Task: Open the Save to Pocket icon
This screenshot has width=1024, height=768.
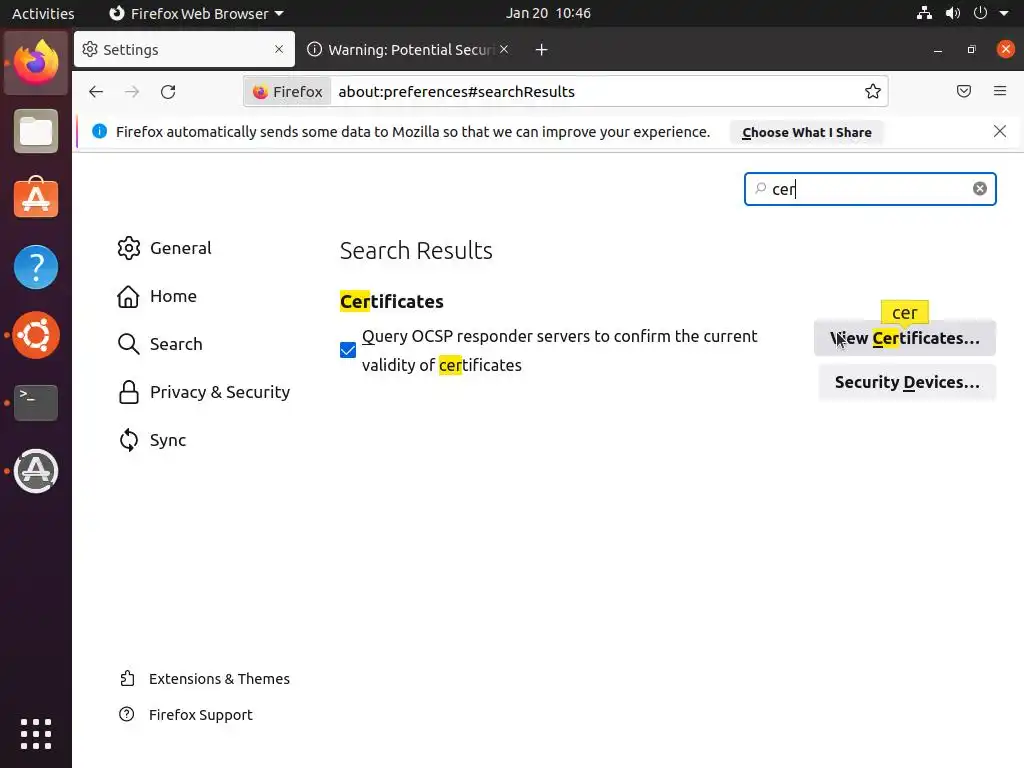Action: click(964, 92)
